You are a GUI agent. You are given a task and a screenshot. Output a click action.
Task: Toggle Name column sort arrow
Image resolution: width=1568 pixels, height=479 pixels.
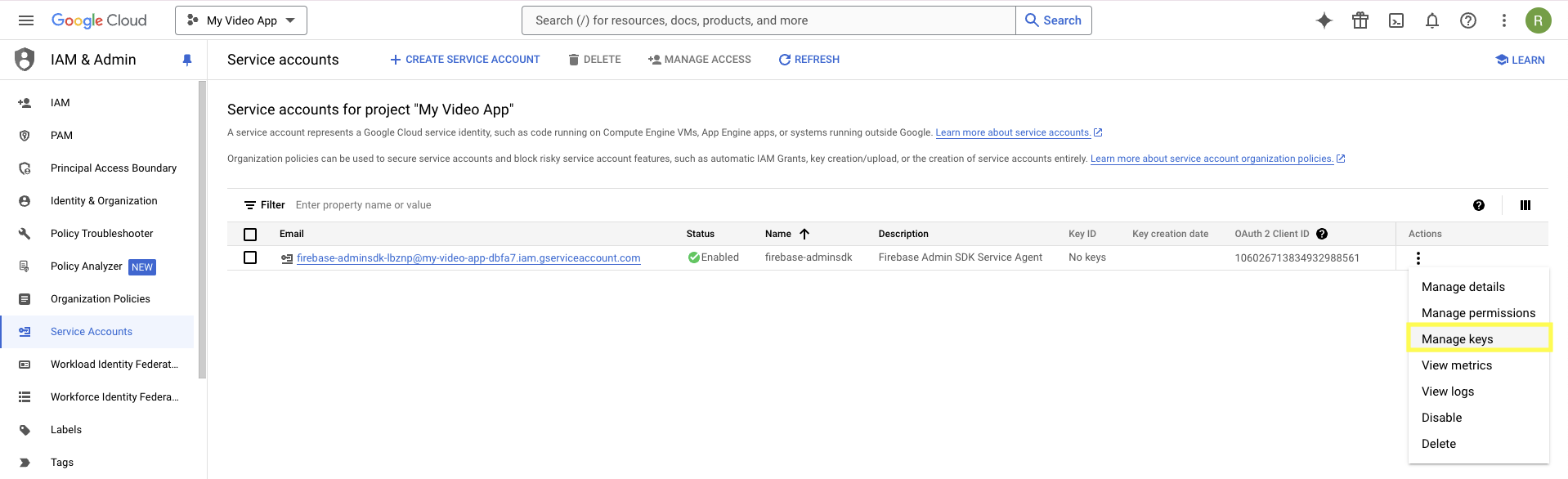coord(804,234)
